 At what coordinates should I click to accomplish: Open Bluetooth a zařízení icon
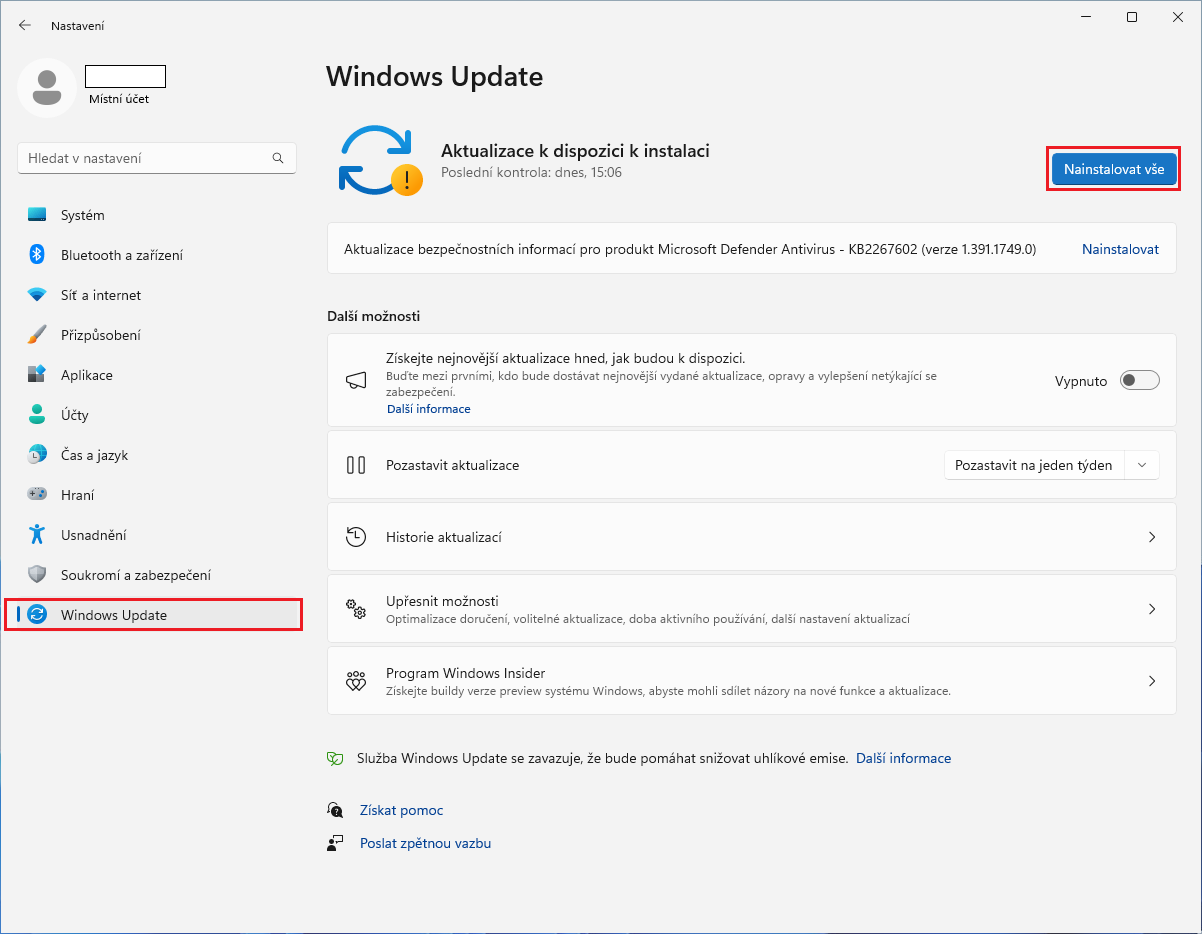coord(37,255)
